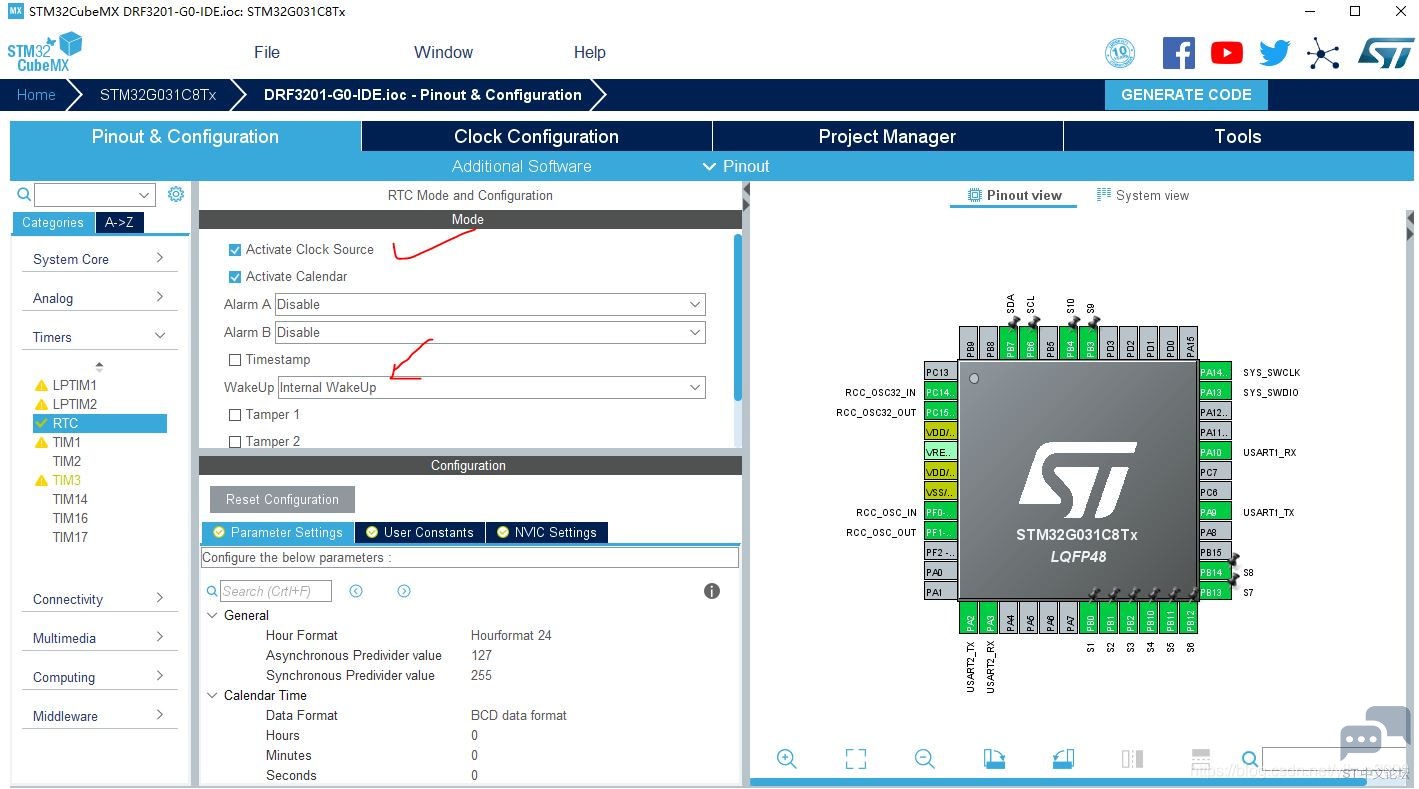Open the ST Twitter icon
Image resolution: width=1419 pixels, height=789 pixels.
[x=1274, y=53]
